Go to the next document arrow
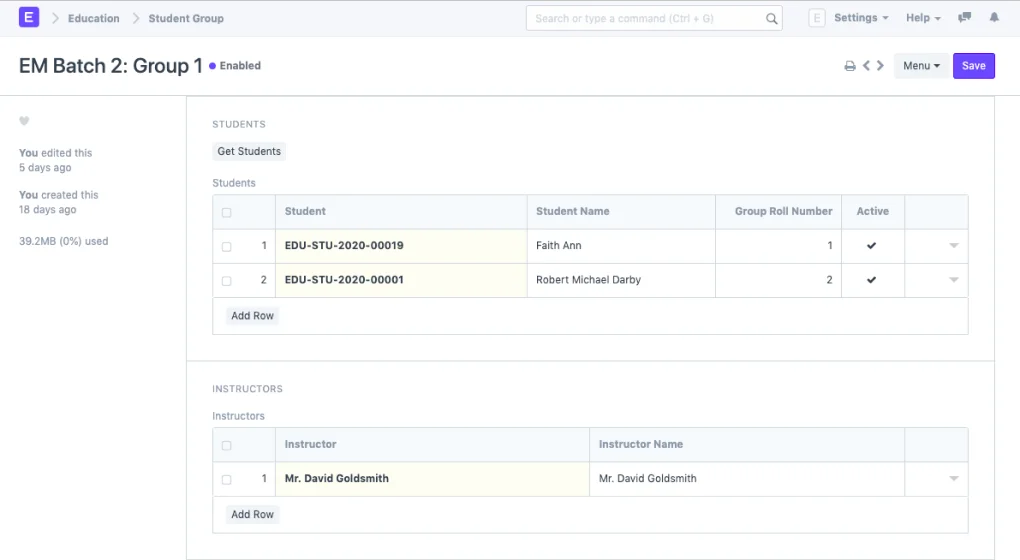The image size is (1020, 560). [x=880, y=66]
